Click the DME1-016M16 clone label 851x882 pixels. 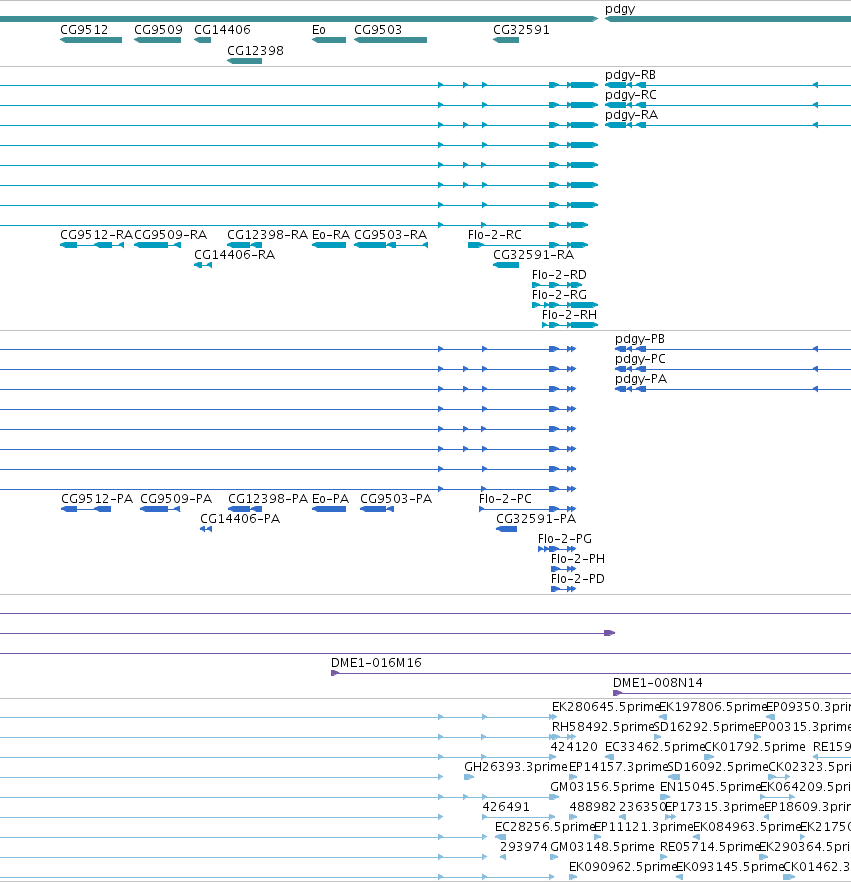[x=376, y=663]
